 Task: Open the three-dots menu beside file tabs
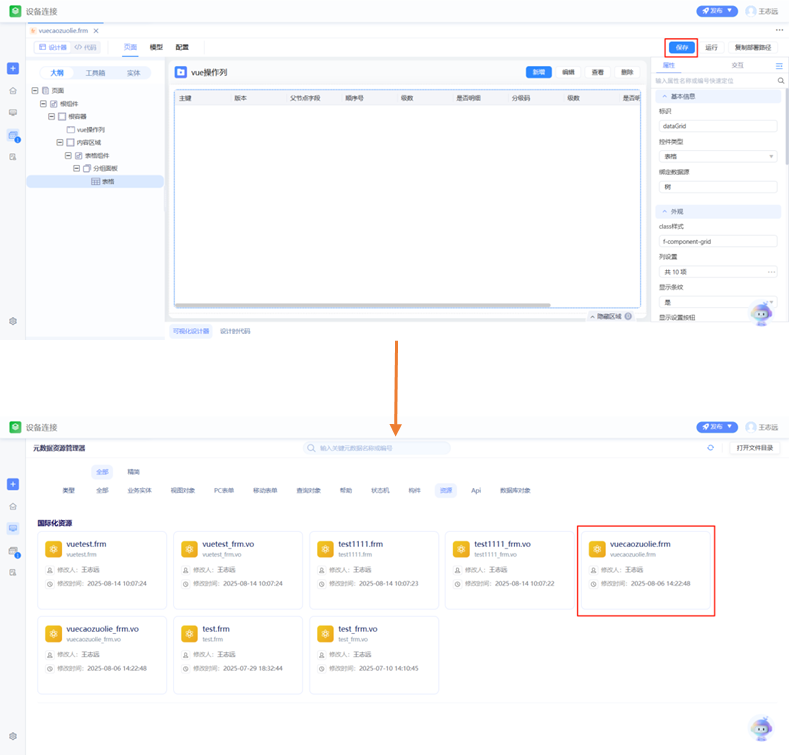779,30
